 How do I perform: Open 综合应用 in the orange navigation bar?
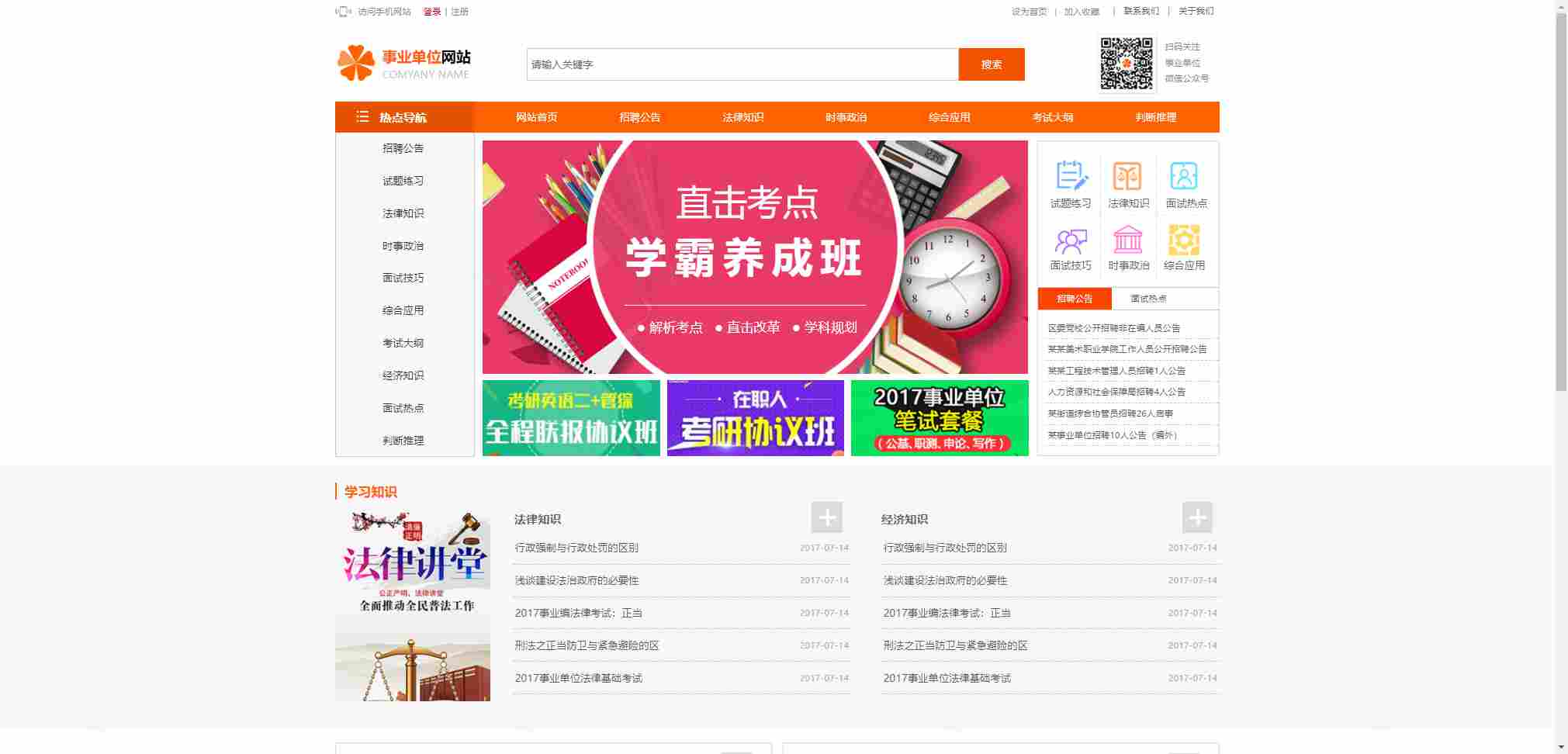pyautogui.click(x=949, y=117)
